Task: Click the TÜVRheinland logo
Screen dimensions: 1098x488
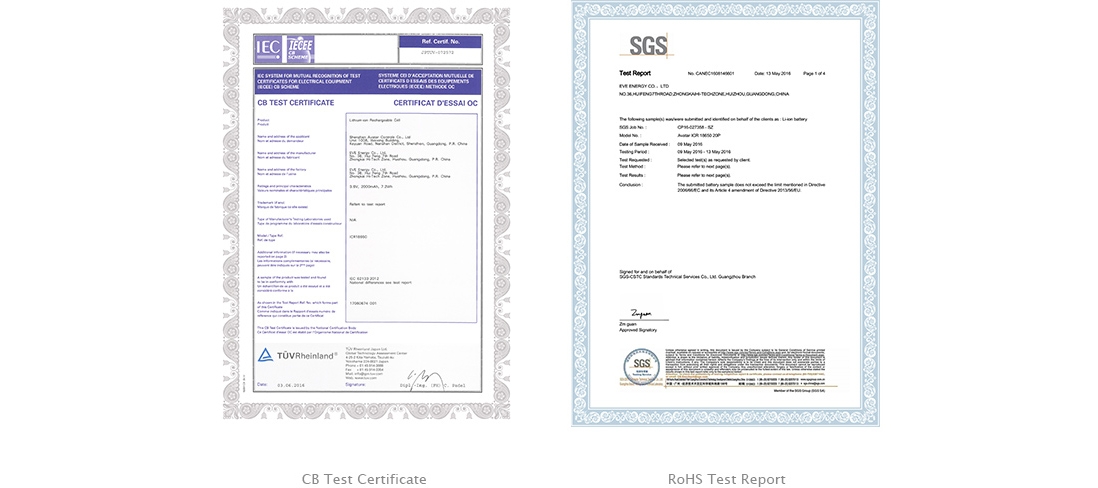Action: pos(297,356)
